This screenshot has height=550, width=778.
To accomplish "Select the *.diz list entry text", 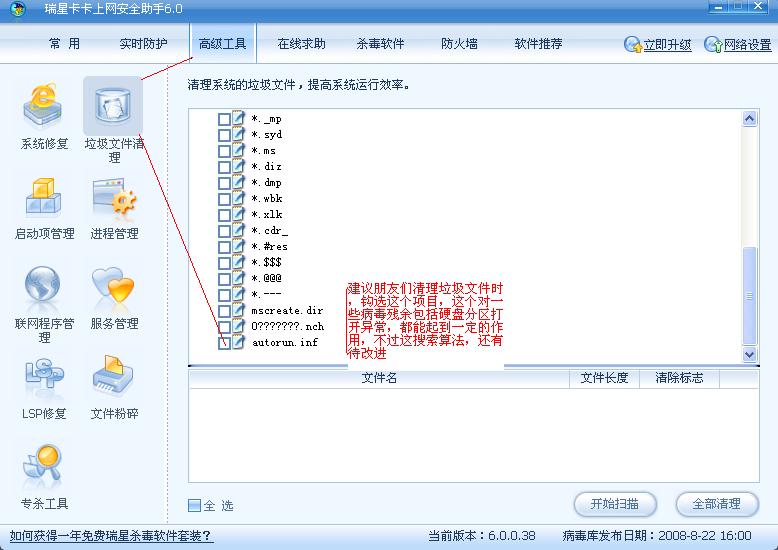I will pyautogui.click(x=266, y=166).
